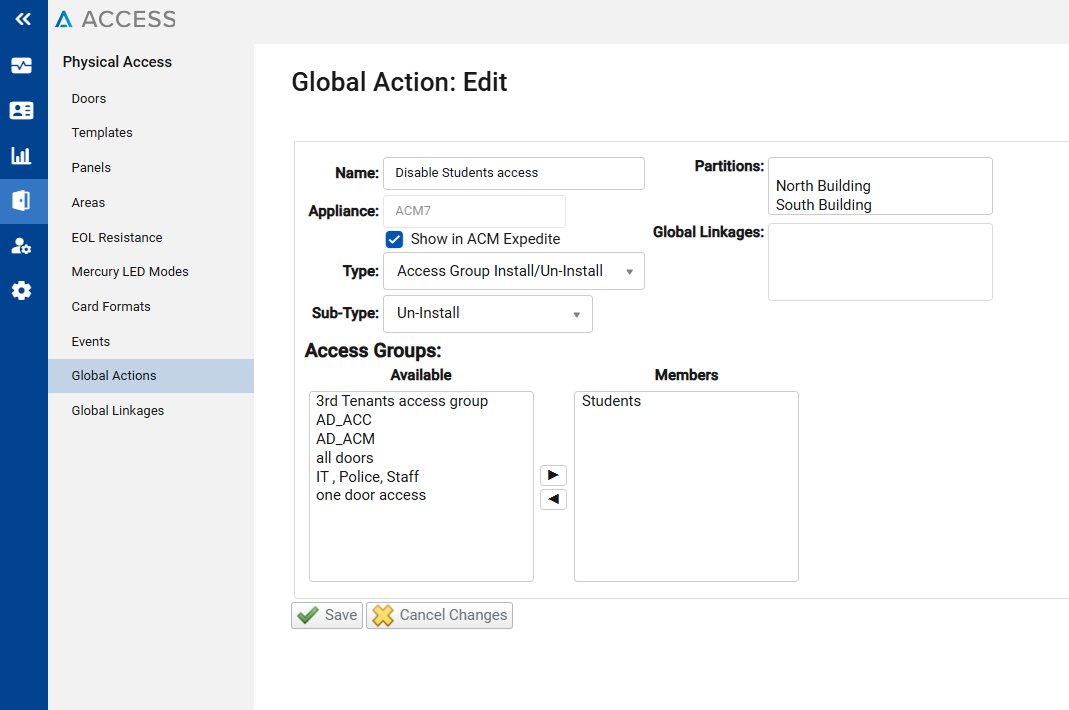
Task: Open Card Formats page
Action: 111,307
